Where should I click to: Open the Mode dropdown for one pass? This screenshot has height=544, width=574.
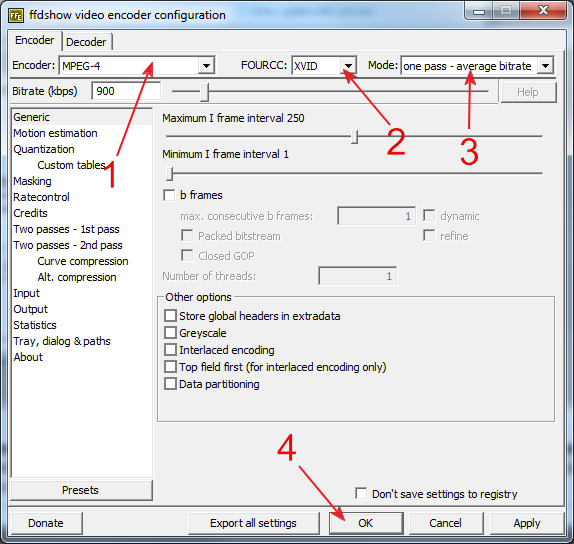coord(477,66)
